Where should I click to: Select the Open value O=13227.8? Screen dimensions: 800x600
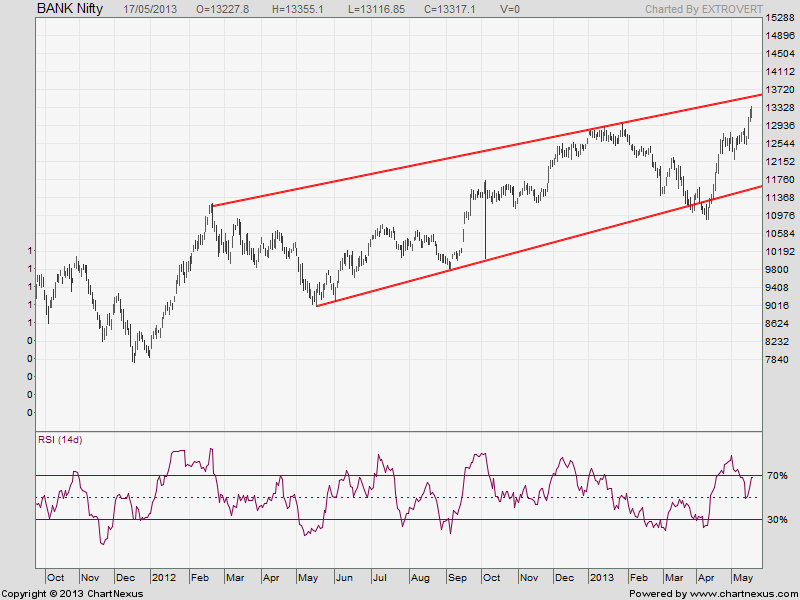[x=229, y=8]
